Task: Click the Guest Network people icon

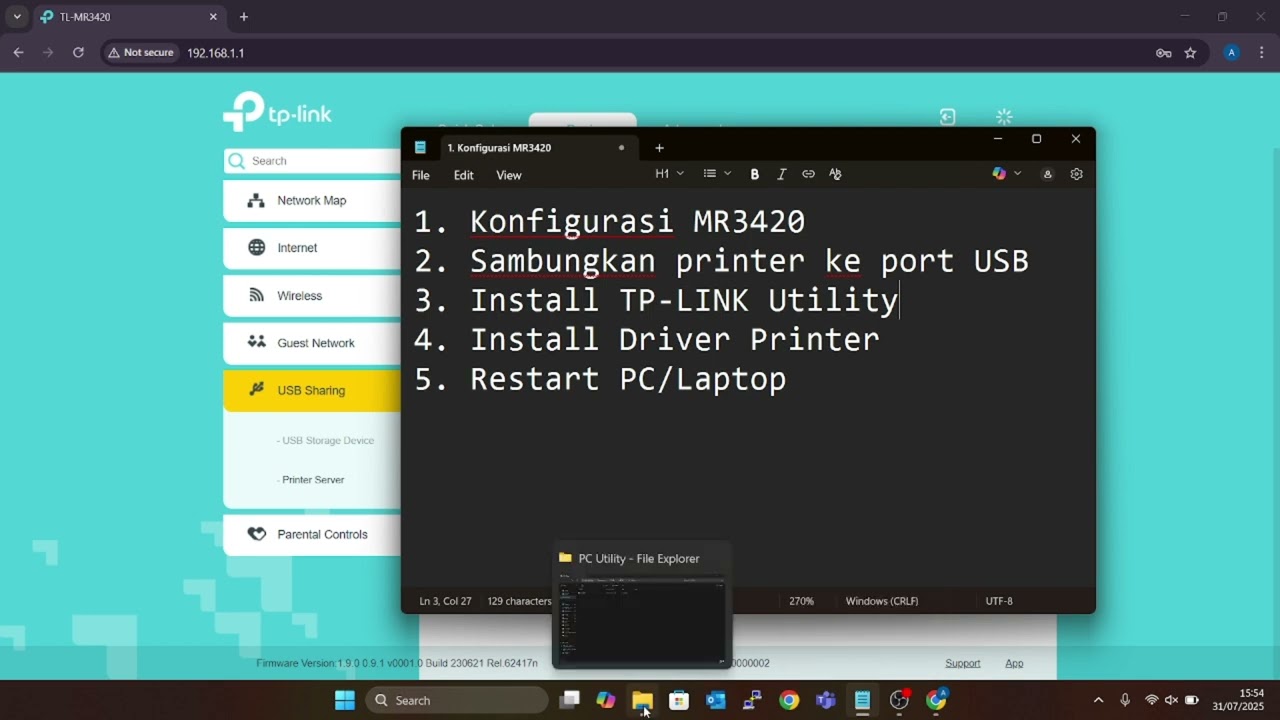Action: [x=257, y=342]
